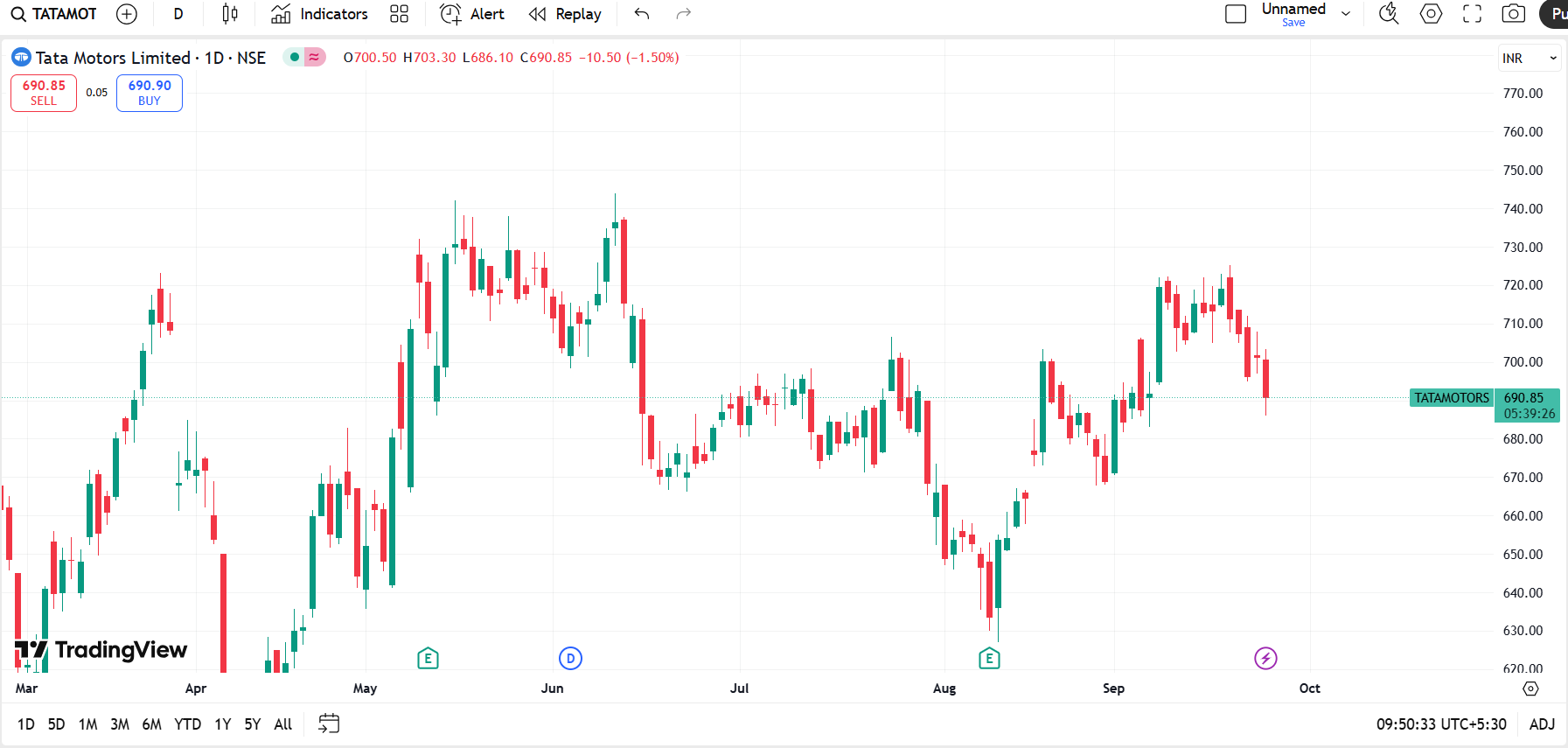Click the add symbol compare plus icon
The width and height of the screenshot is (1568, 748).
[127, 14]
